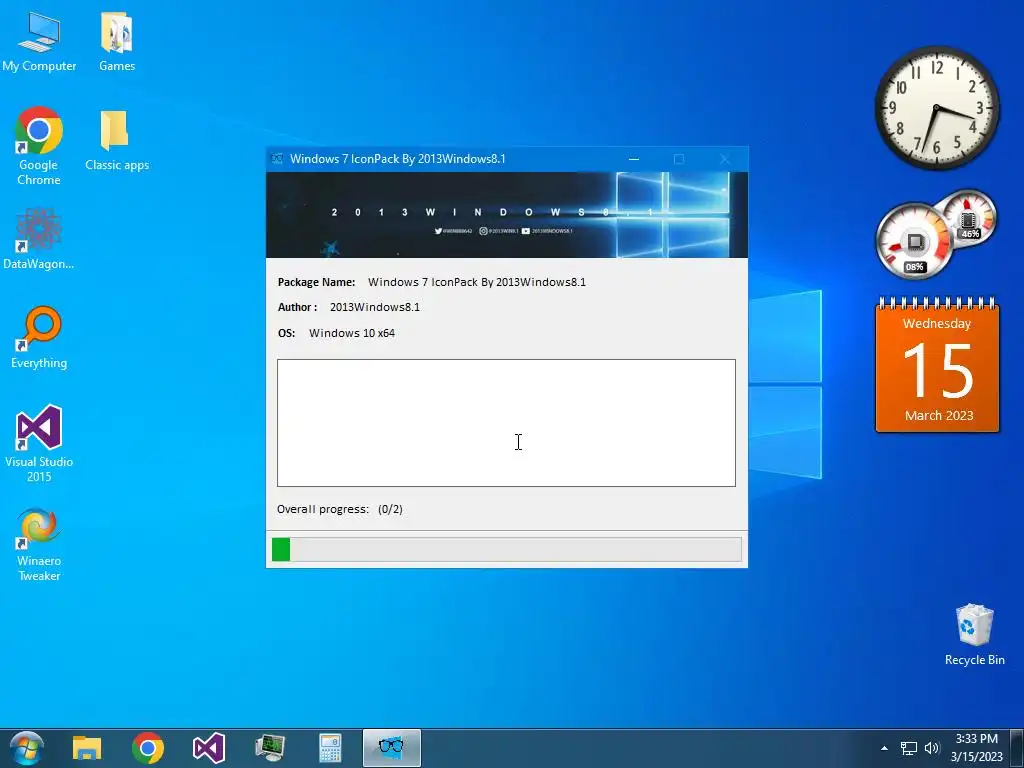The height and width of the screenshot is (768, 1024).
Task: Click the Package Name label text
Action: click(x=316, y=282)
